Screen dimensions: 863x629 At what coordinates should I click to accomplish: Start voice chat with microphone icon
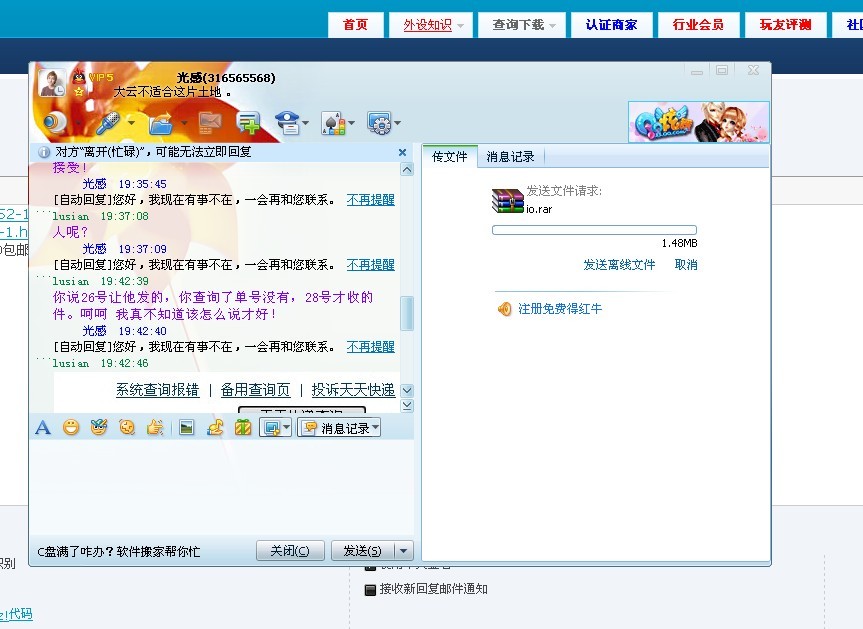coord(107,123)
